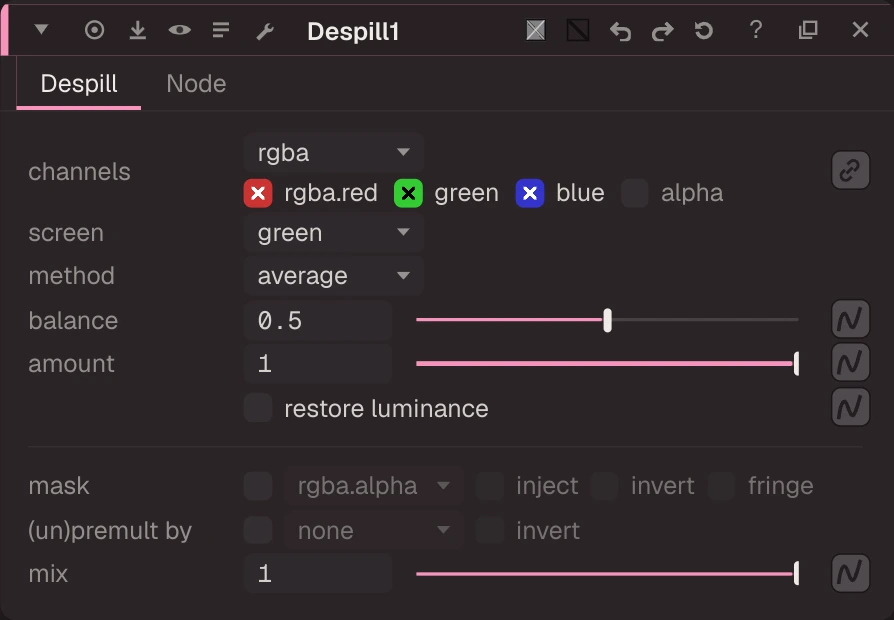Open help with the question mark
The width and height of the screenshot is (894, 620).
click(x=756, y=30)
